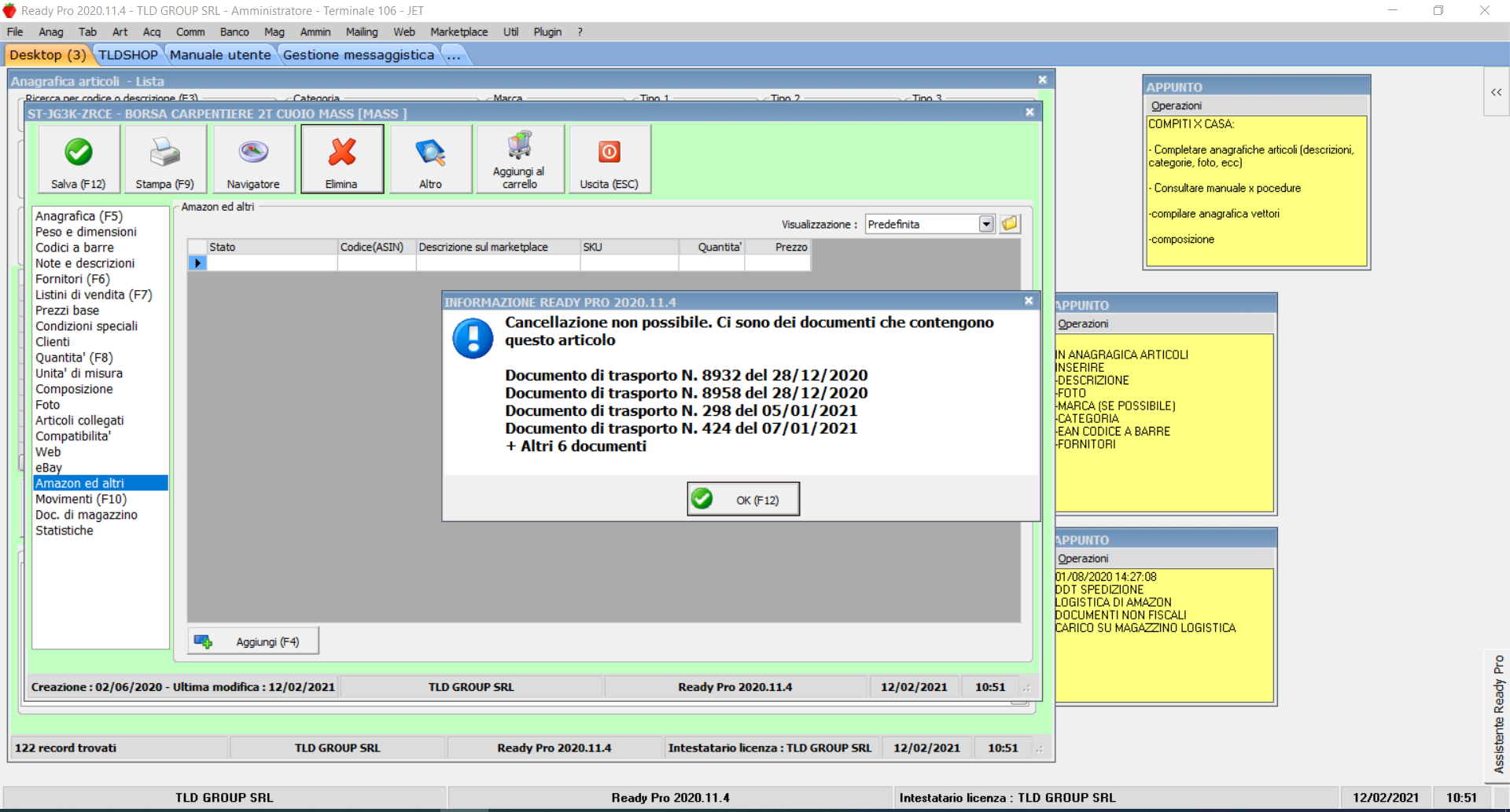The width and height of the screenshot is (1510, 812).
Task: Open the Banco menu
Action: pos(234,32)
